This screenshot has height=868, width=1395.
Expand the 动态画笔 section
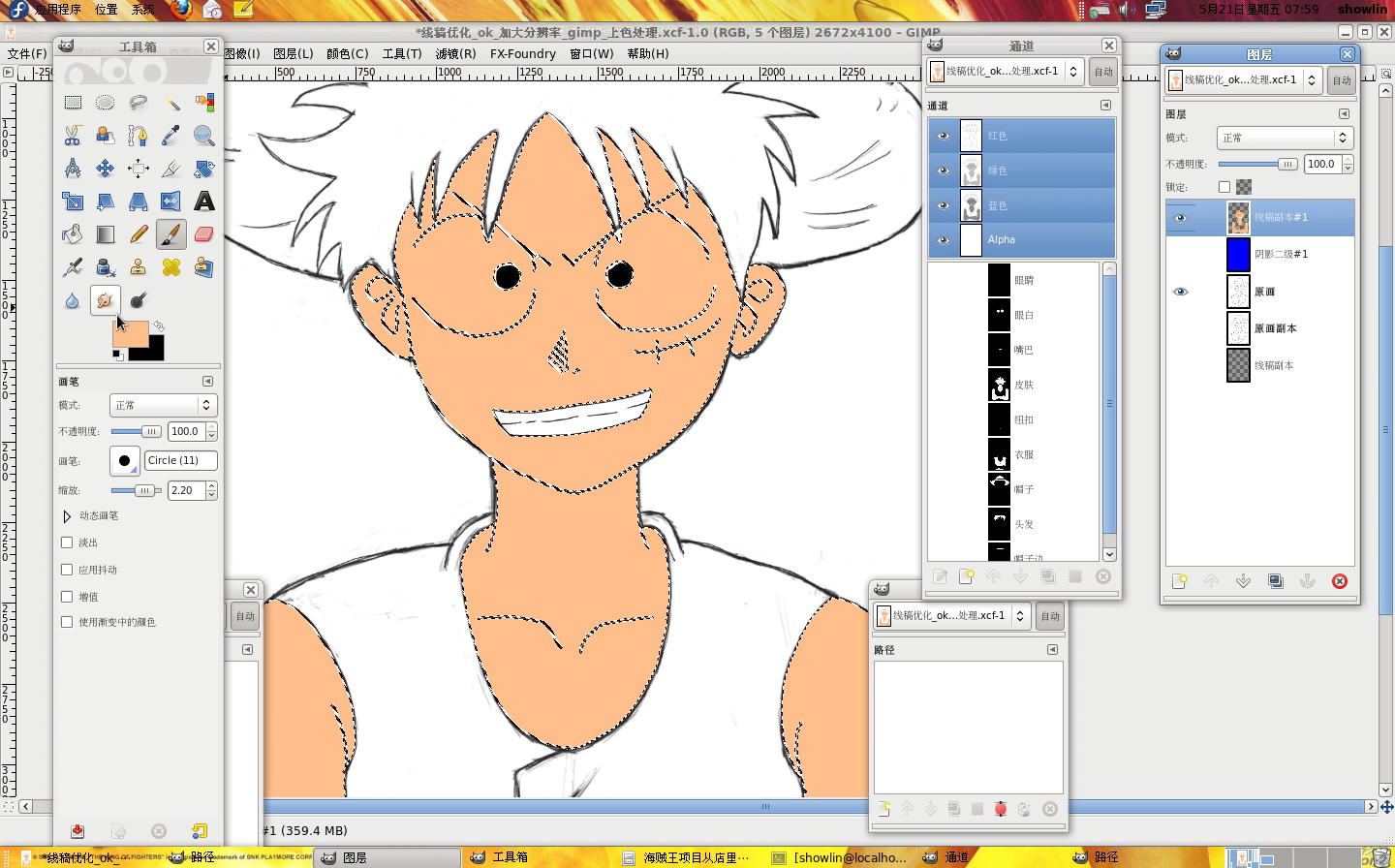pyautogui.click(x=67, y=516)
